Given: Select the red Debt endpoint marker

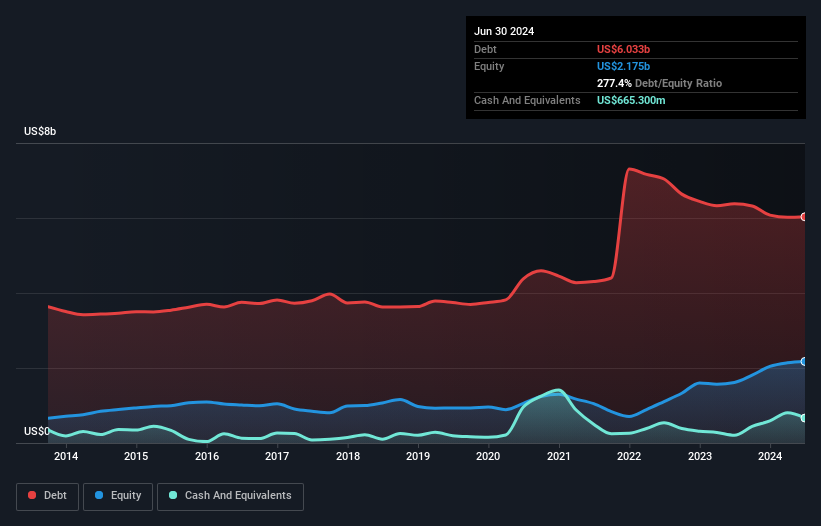Looking at the screenshot, I should (804, 217).
